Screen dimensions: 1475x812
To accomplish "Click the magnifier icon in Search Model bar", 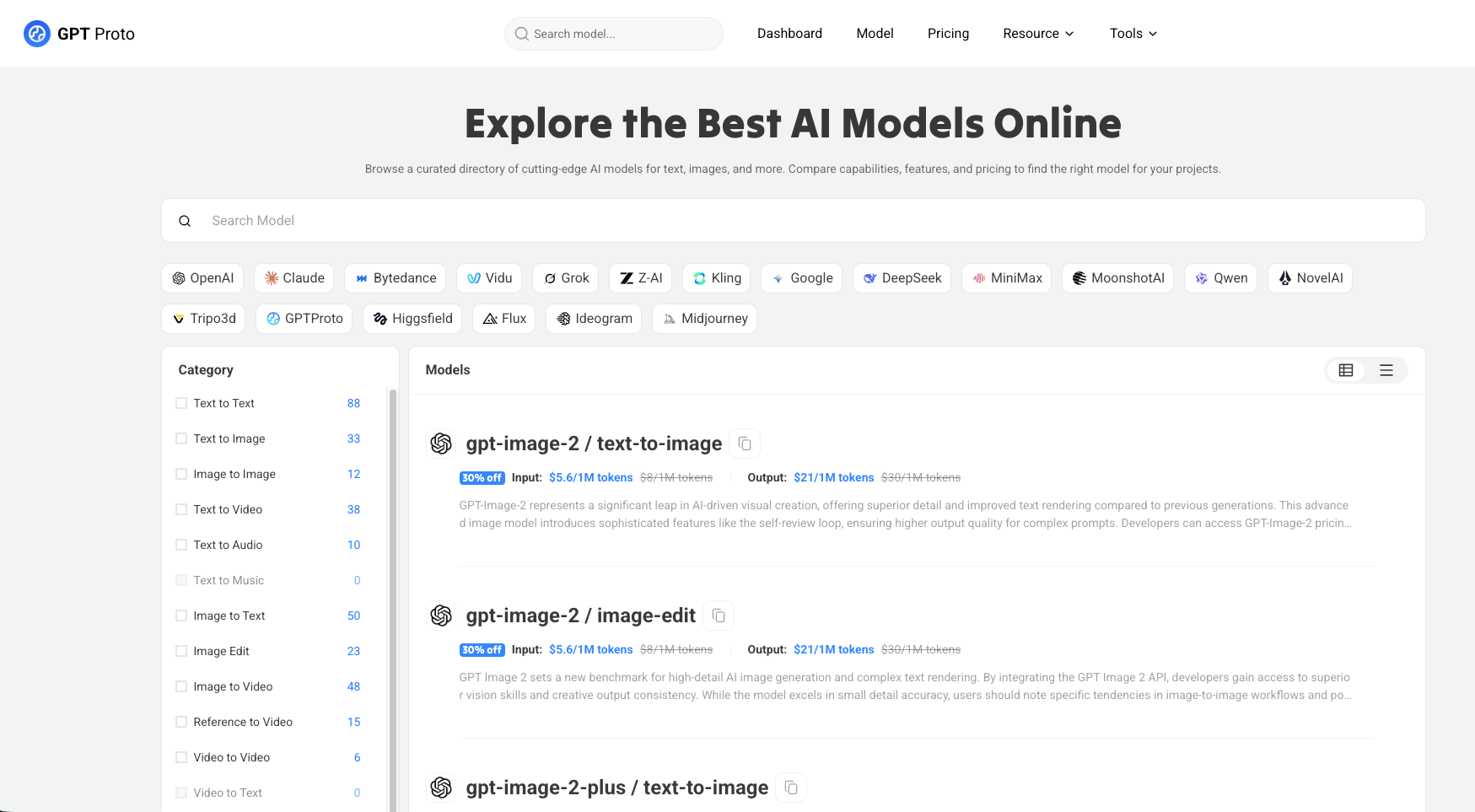I will click(x=185, y=221).
